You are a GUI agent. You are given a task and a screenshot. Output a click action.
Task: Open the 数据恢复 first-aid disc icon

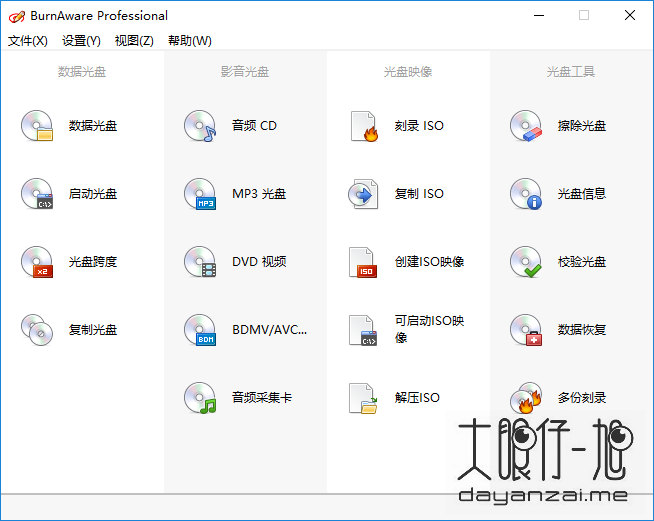tap(526, 330)
